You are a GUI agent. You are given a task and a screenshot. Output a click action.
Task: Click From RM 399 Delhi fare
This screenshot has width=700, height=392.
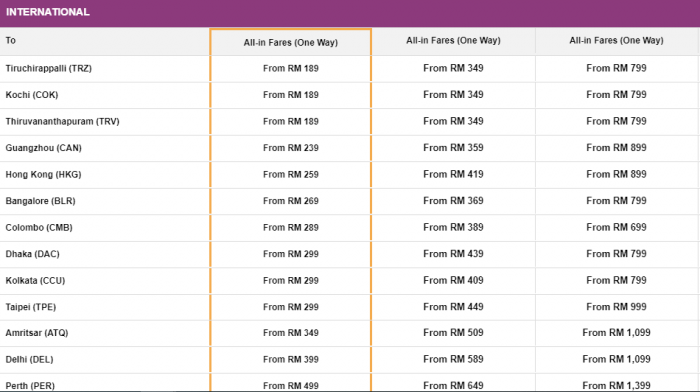tap(291, 359)
